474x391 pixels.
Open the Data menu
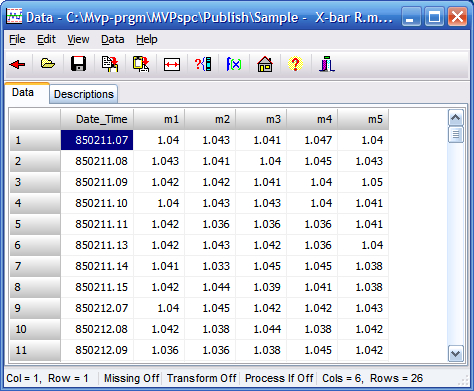pos(113,39)
